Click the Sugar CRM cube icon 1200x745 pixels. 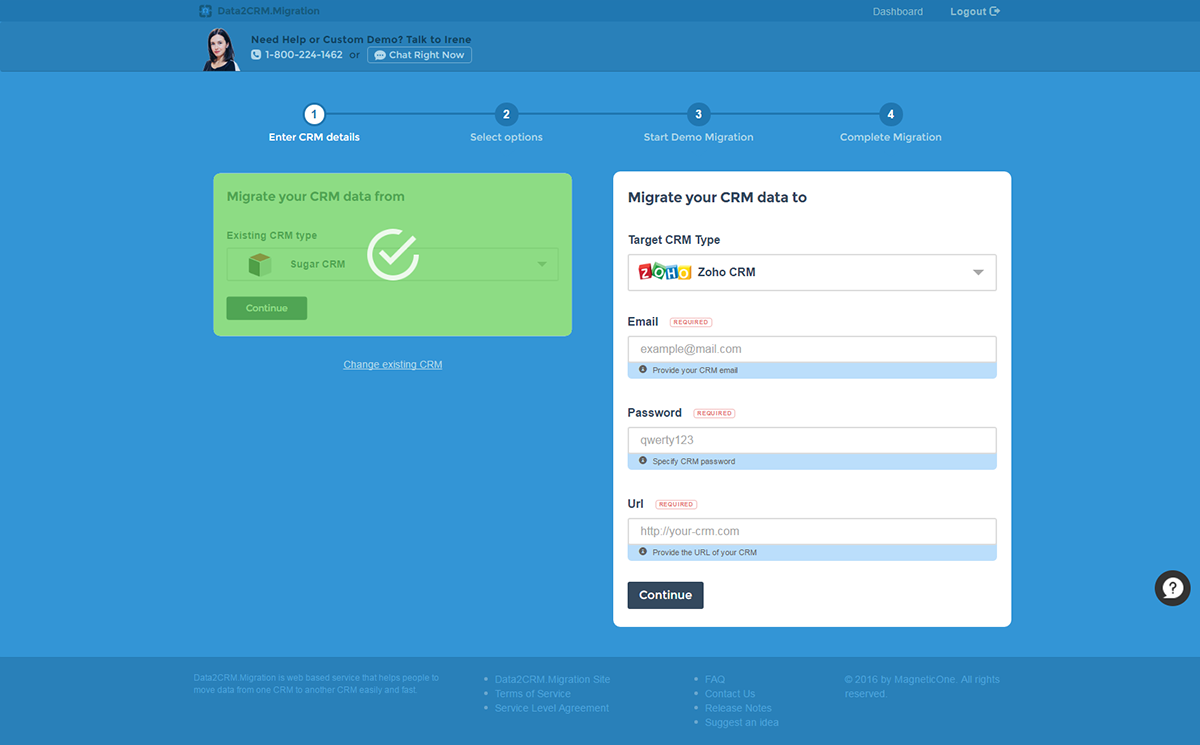(260, 265)
